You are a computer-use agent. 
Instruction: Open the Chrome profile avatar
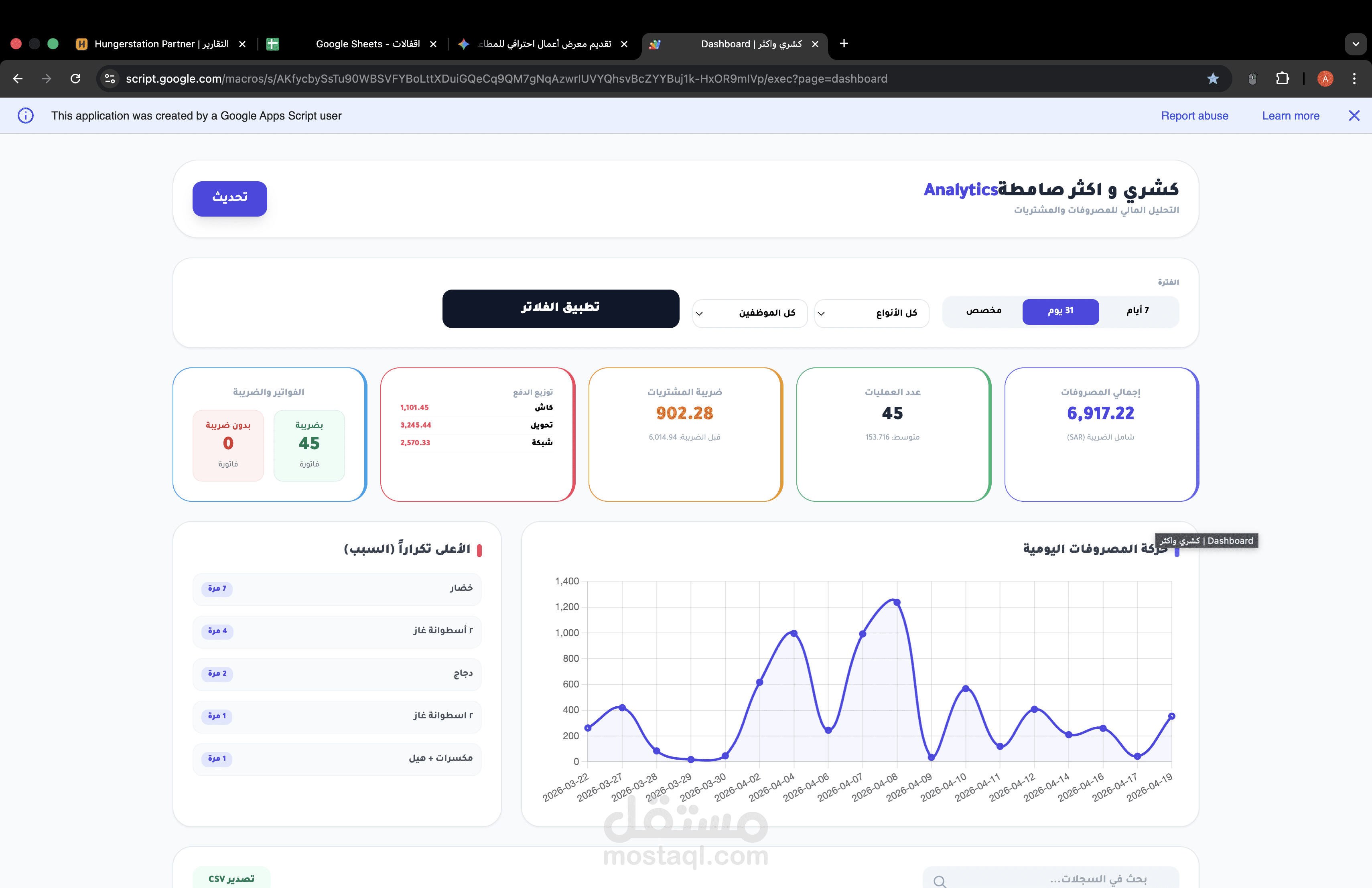1325,79
